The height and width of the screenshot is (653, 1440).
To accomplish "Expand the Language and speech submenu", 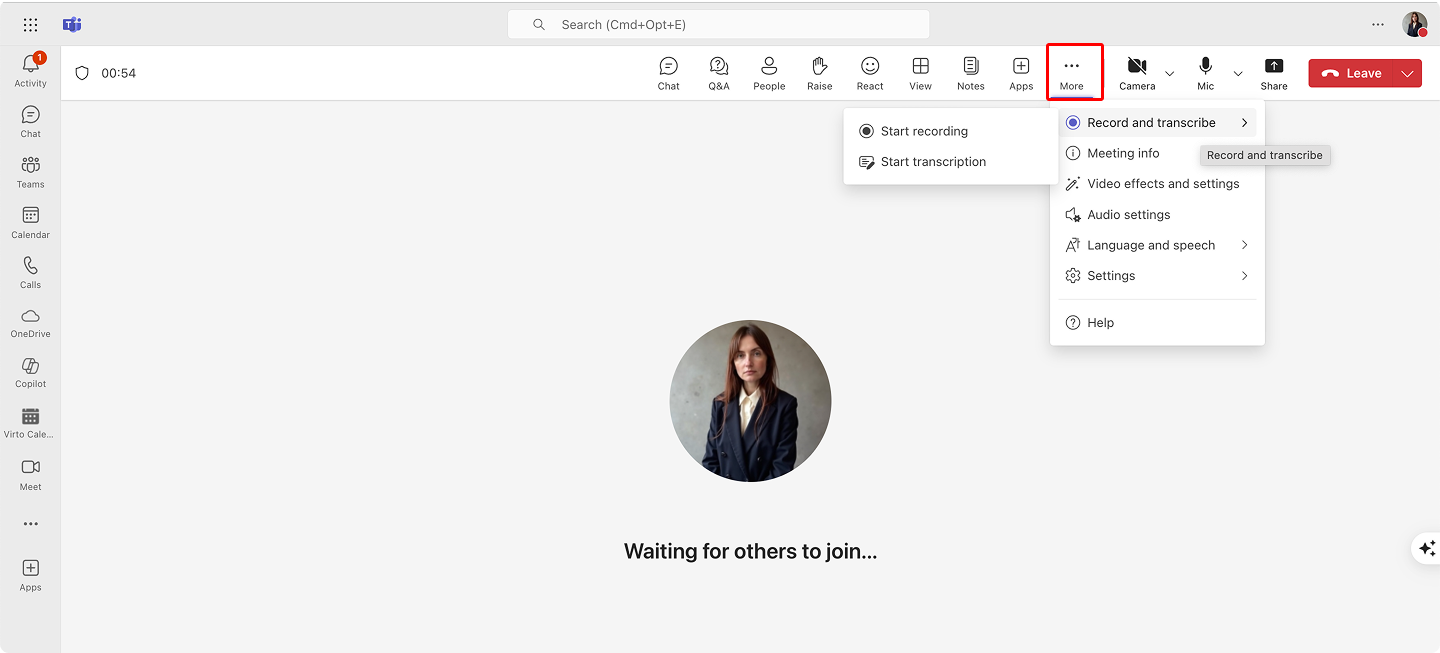I will [x=1151, y=244].
